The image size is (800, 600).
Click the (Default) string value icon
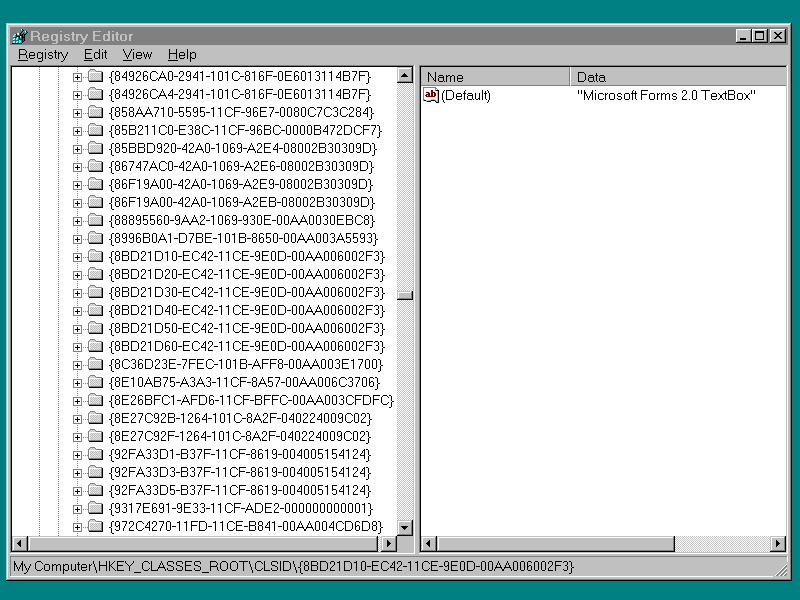pos(431,95)
